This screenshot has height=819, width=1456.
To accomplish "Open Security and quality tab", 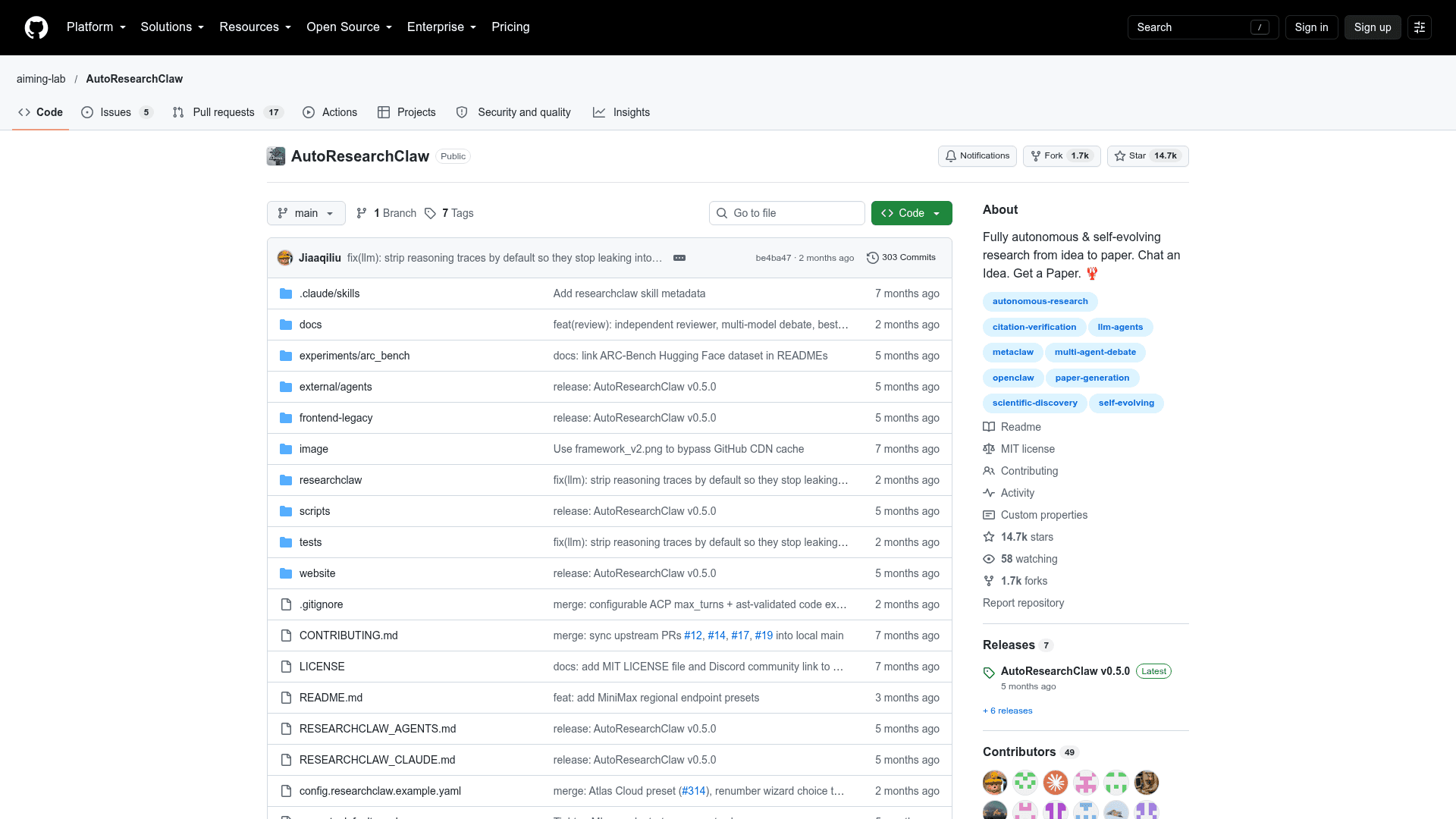I will point(513,112).
